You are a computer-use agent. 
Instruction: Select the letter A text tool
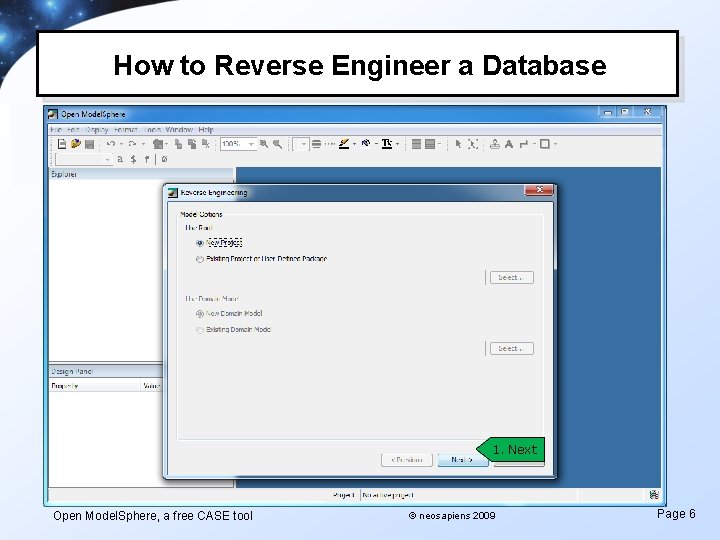point(509,144)
